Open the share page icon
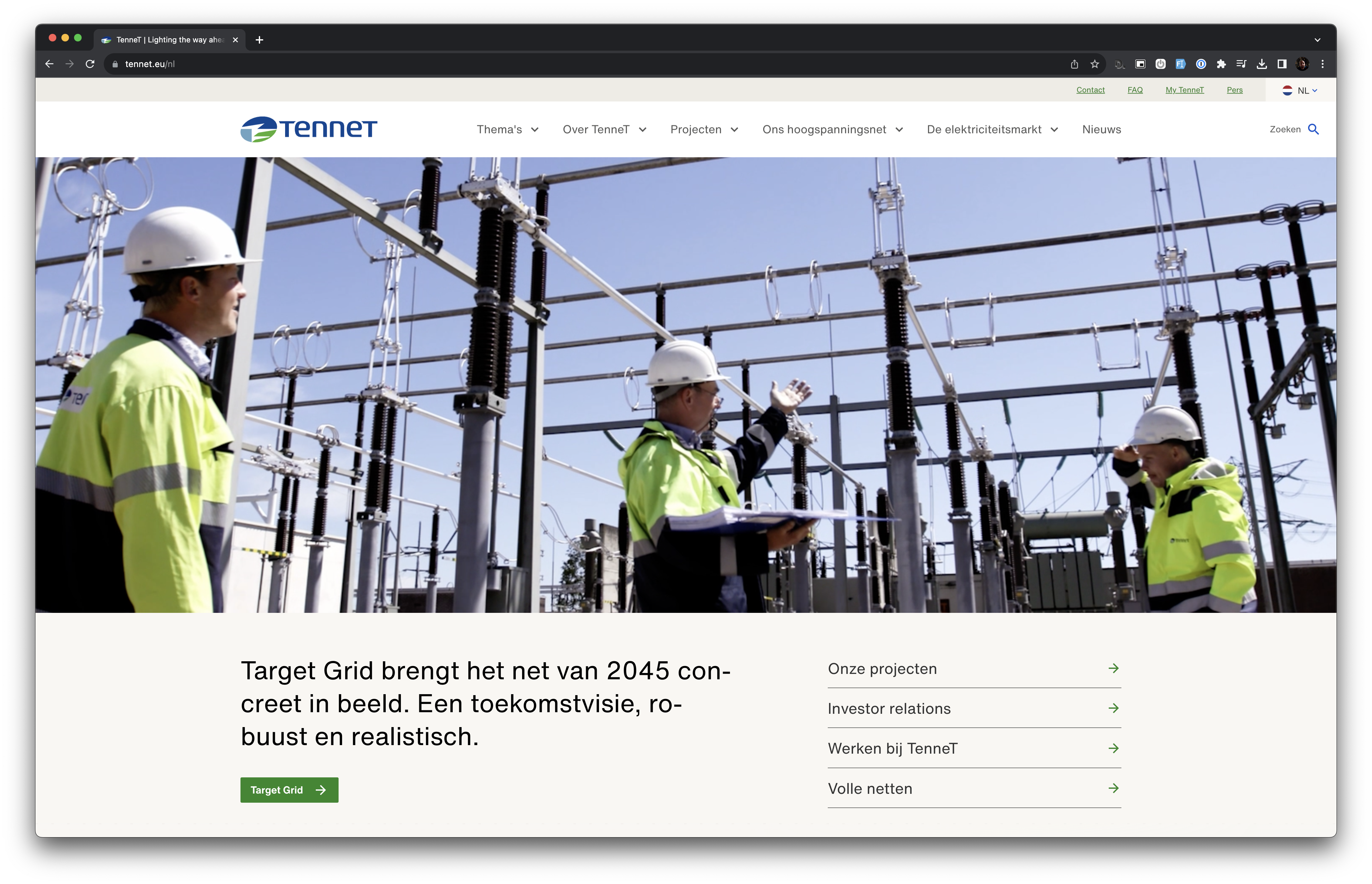Viewport: 1372px width, 884px height. tap(1074, 64)
